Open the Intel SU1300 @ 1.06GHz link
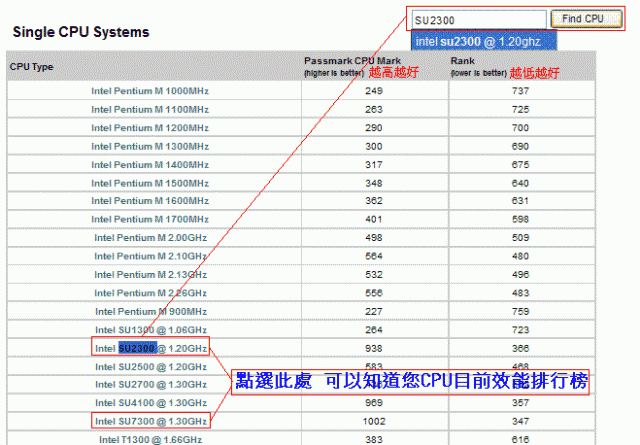 tap(151, 330)
